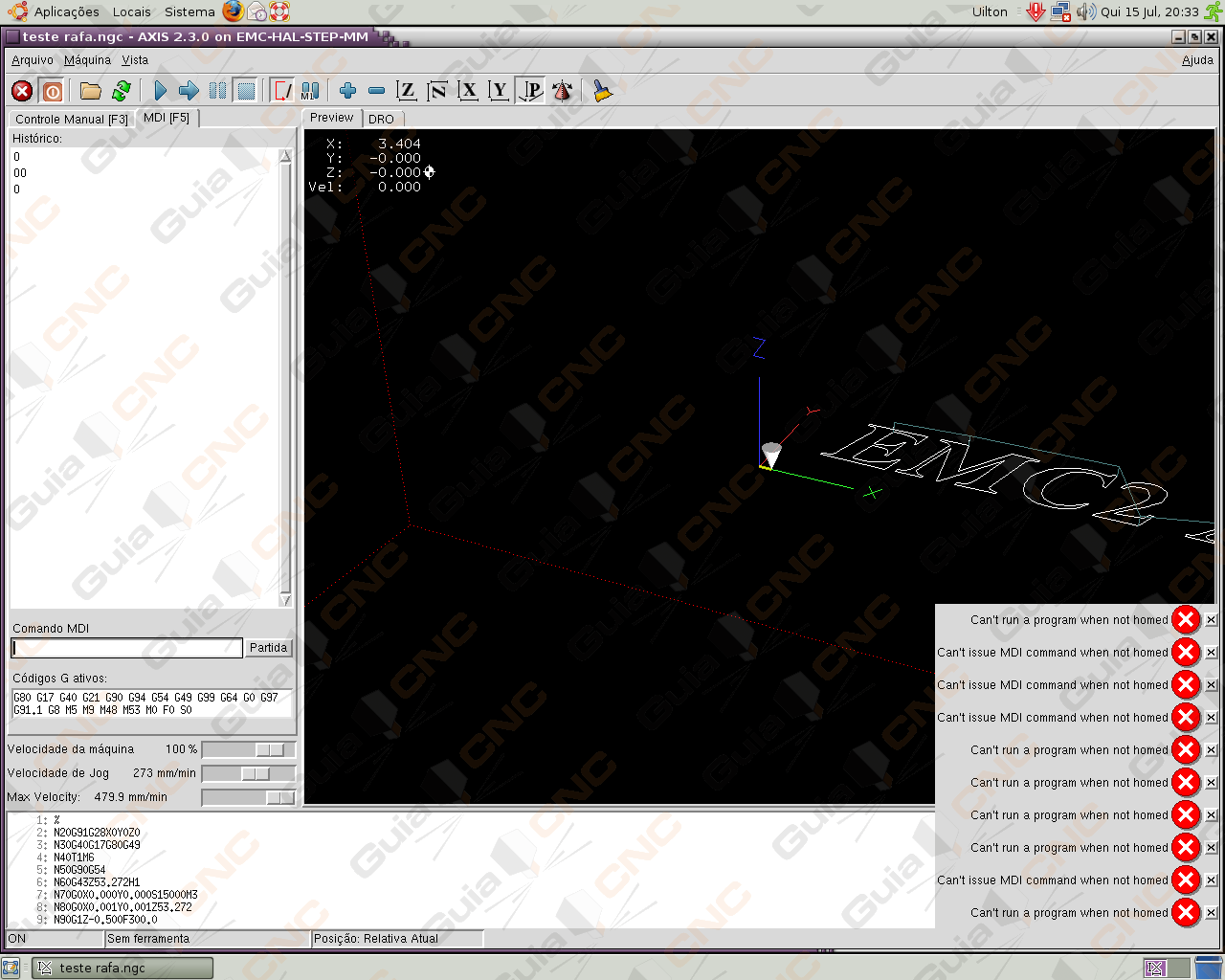Toggle the Emergency Stop button

tap(22, 91)
